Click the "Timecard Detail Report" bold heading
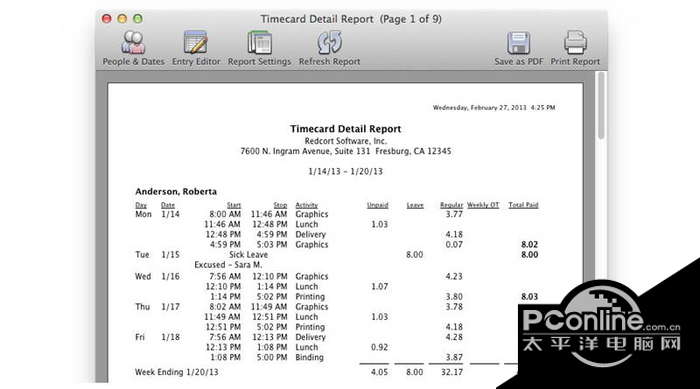Image resolution: width=700 pixels, height=389 pixels. 346,129
